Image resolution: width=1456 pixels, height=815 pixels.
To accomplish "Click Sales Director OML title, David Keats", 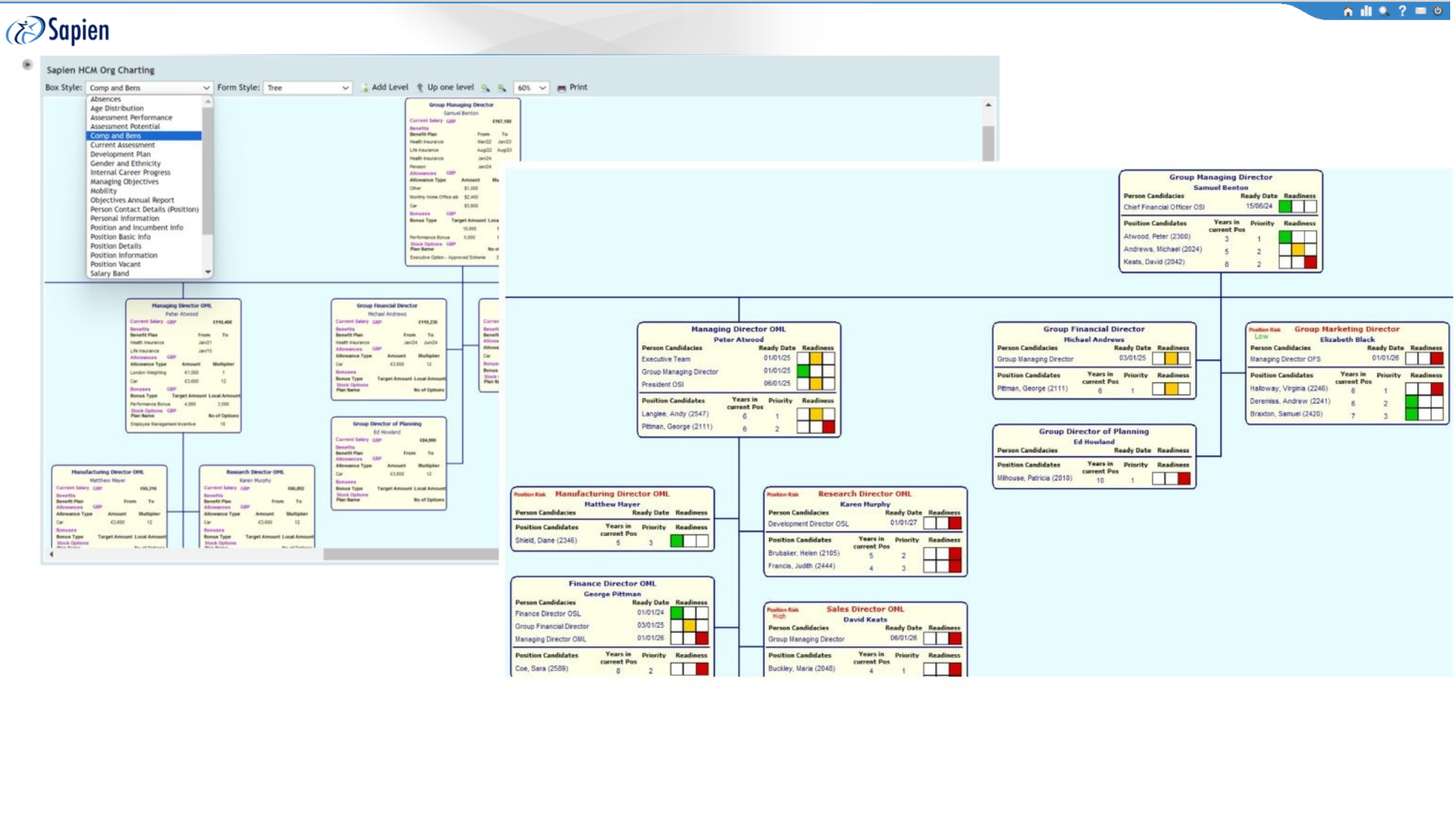I will click(x=864, y=610).
